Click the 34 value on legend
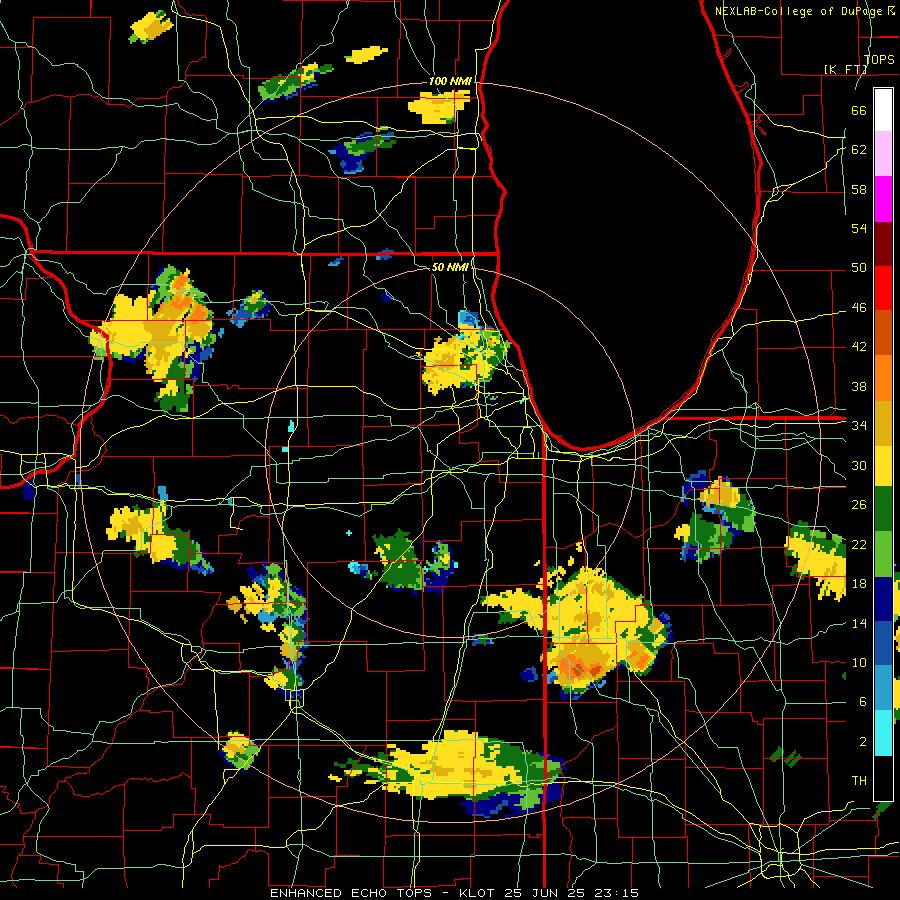 pos(859,426)
